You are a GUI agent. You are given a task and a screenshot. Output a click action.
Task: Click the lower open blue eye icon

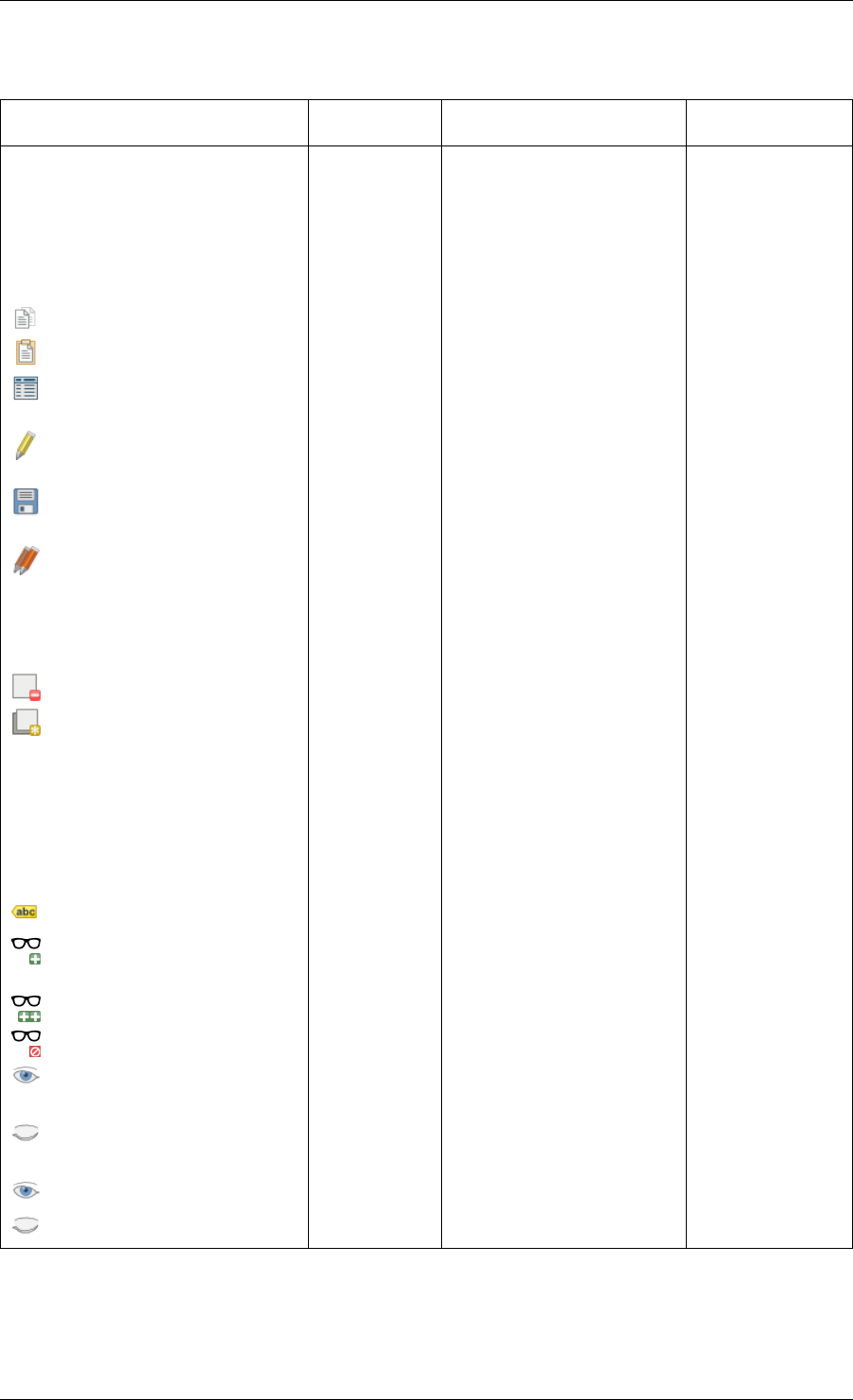[x=26, y=1190]
